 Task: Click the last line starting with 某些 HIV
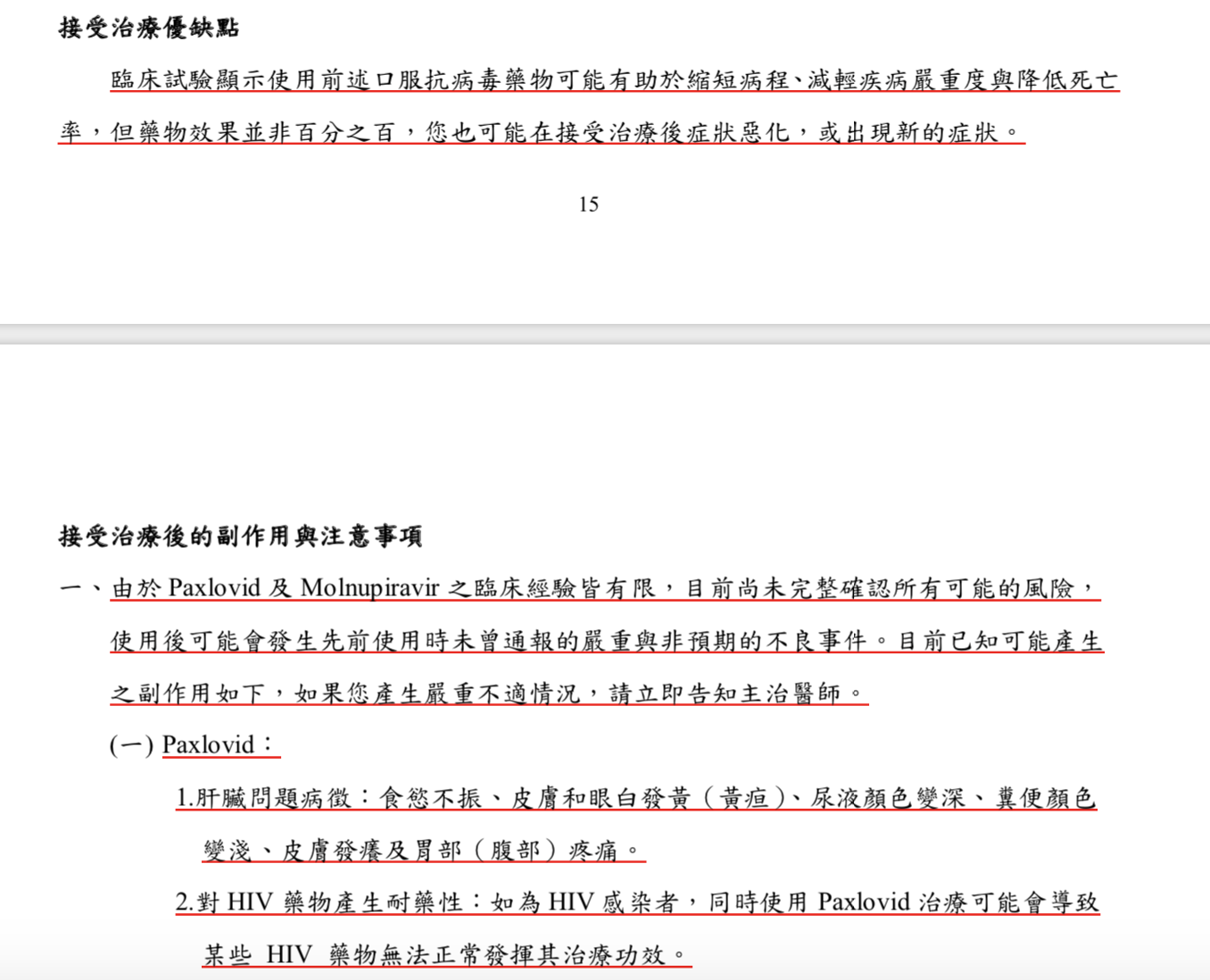[444, 955]
